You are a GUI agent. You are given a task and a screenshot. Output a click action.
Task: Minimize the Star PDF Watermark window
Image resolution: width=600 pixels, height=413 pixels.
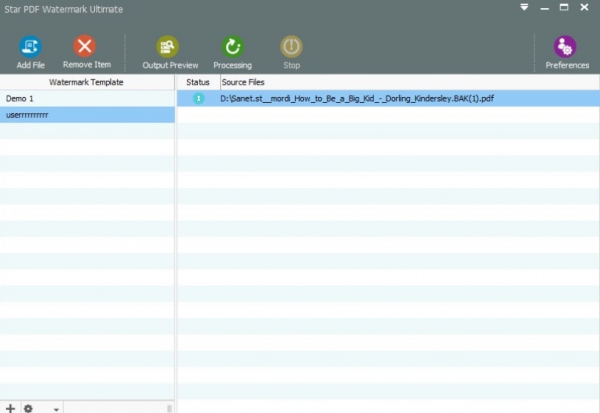coord(544,7)
